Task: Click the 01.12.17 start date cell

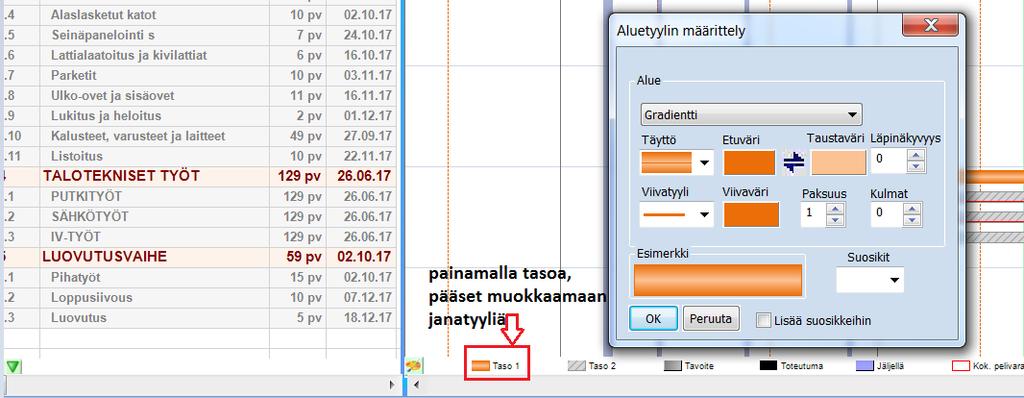Action: (x=362, y=116)
